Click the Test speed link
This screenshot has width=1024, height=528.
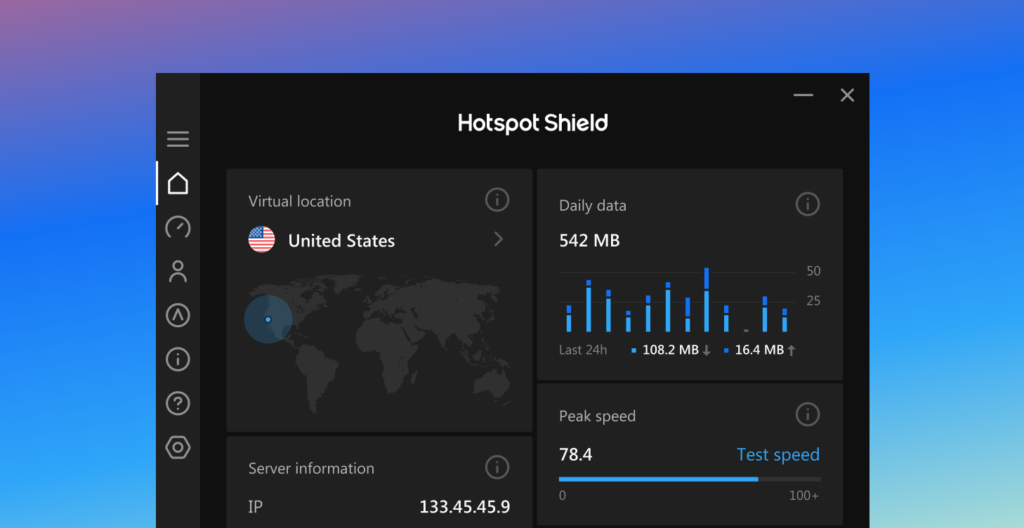(x=778, y=454)
